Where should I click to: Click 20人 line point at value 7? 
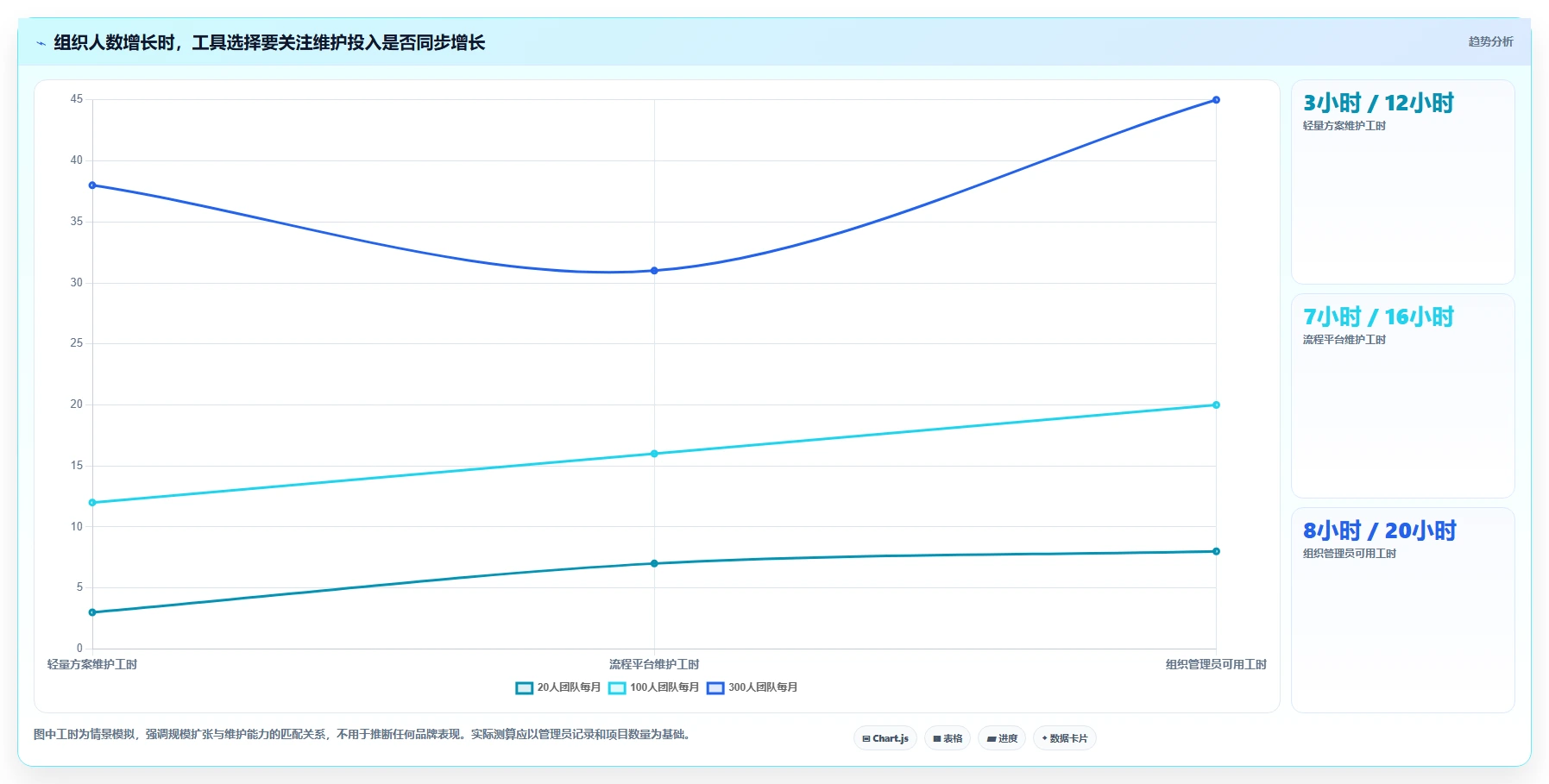[654, 564]
